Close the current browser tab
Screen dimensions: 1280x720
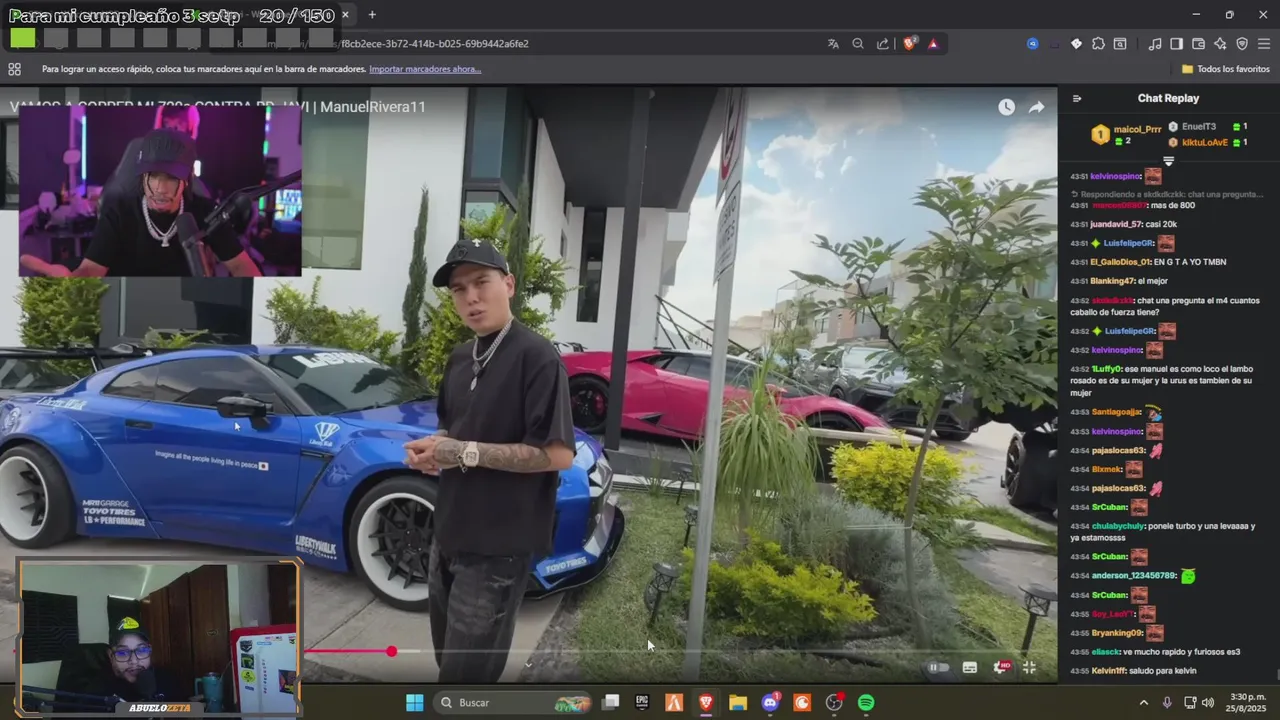click(x=346, y=15)
